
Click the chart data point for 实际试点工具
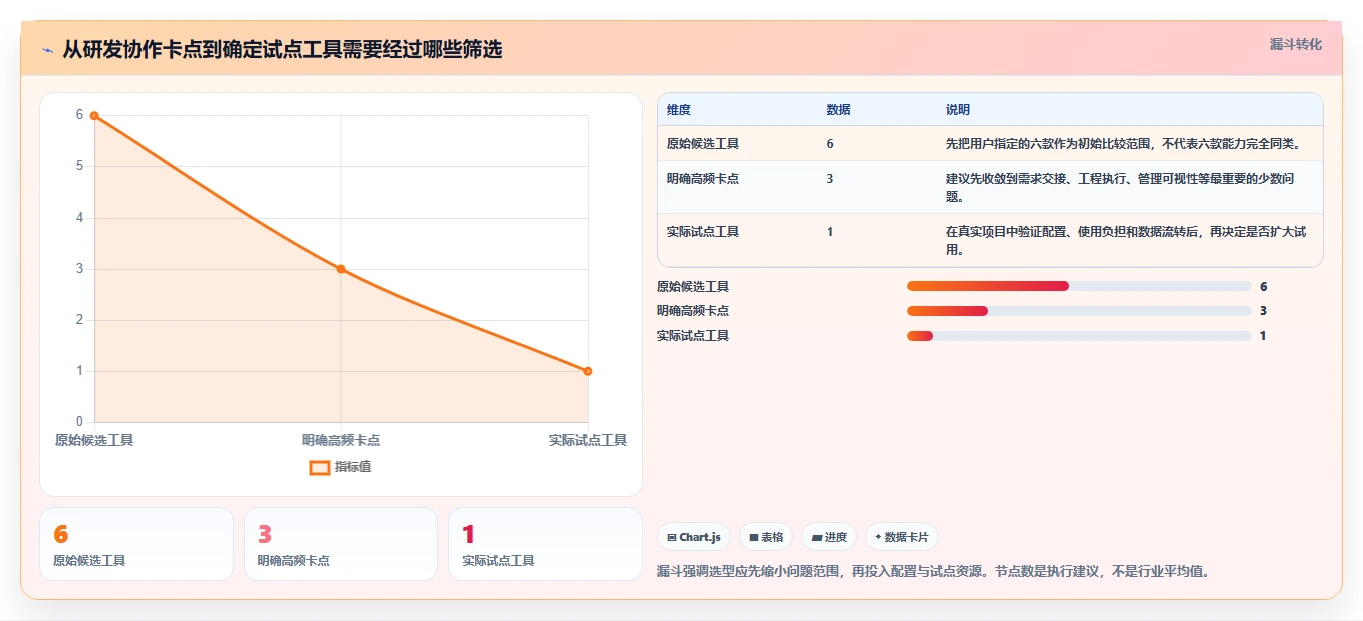[588, 371]
